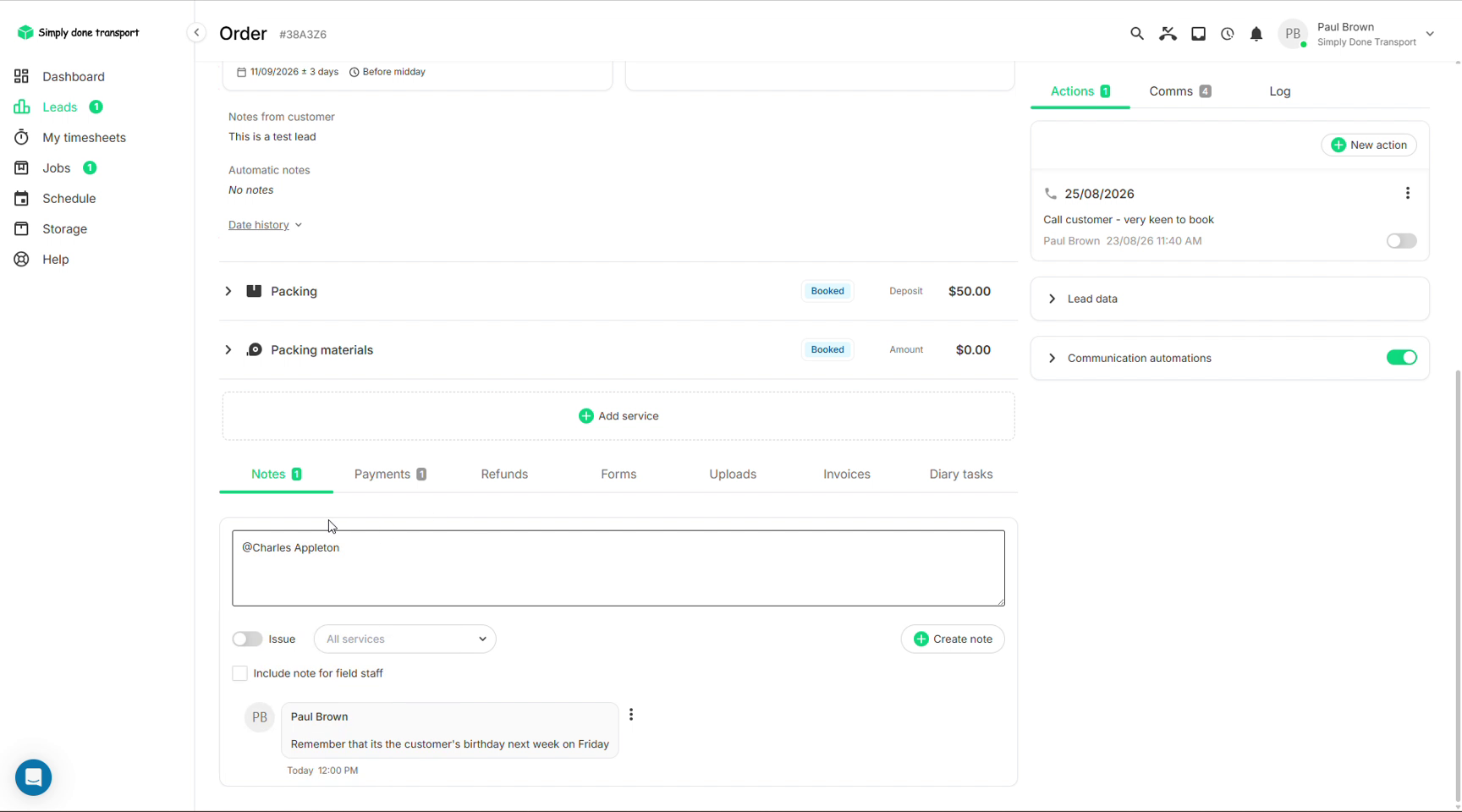Toggle the Issue switch
This screenshot has width=1462, height=812.
[x=247, y=639]
